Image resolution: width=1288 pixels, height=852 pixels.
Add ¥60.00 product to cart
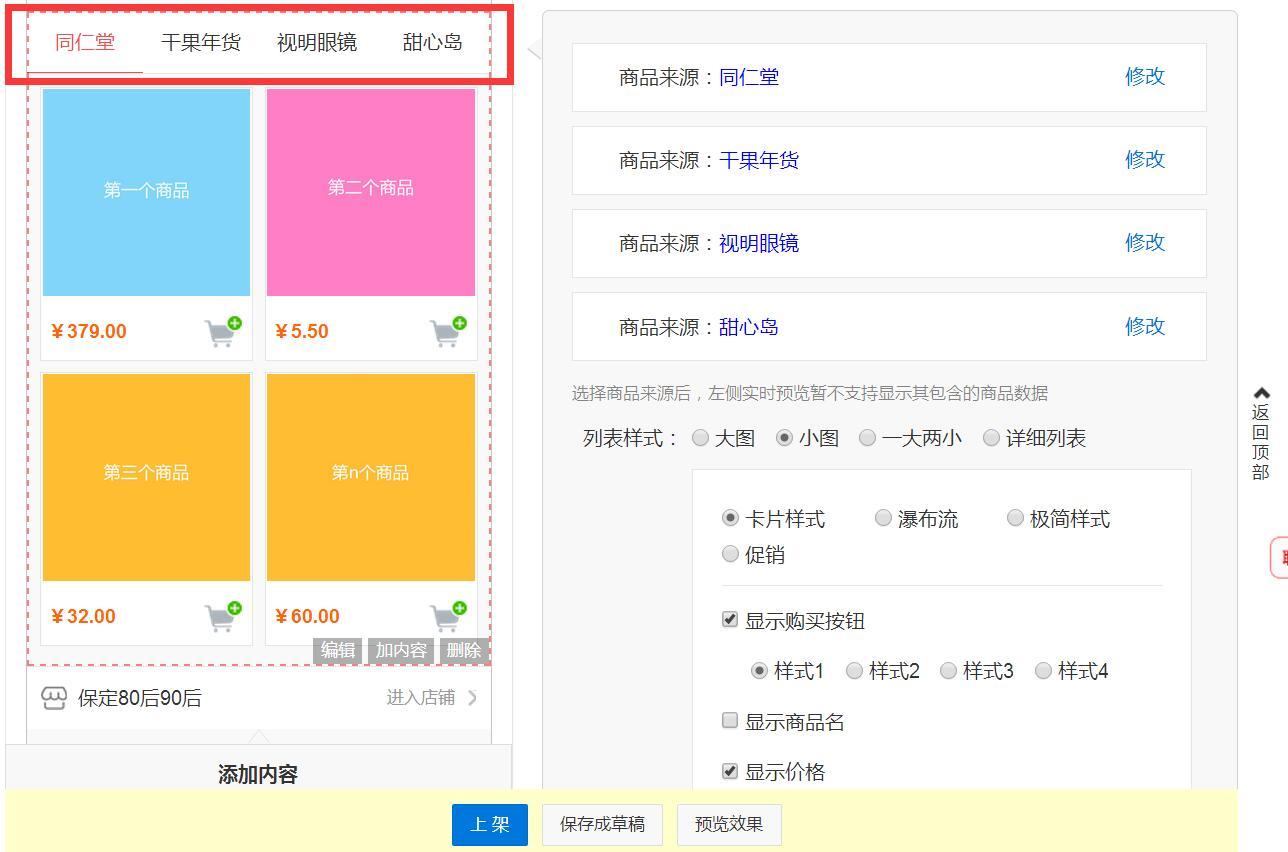point(448,616)
